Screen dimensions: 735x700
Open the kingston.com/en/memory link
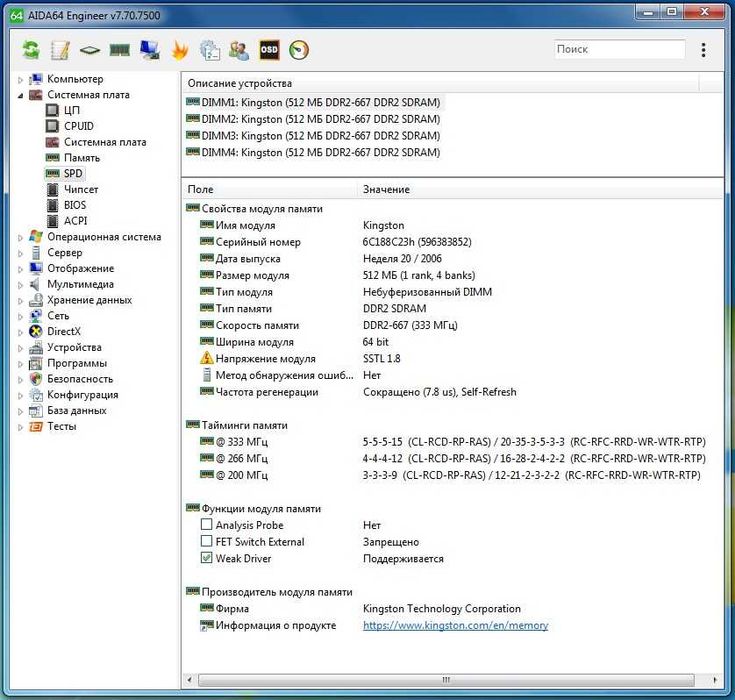point(455,625)
